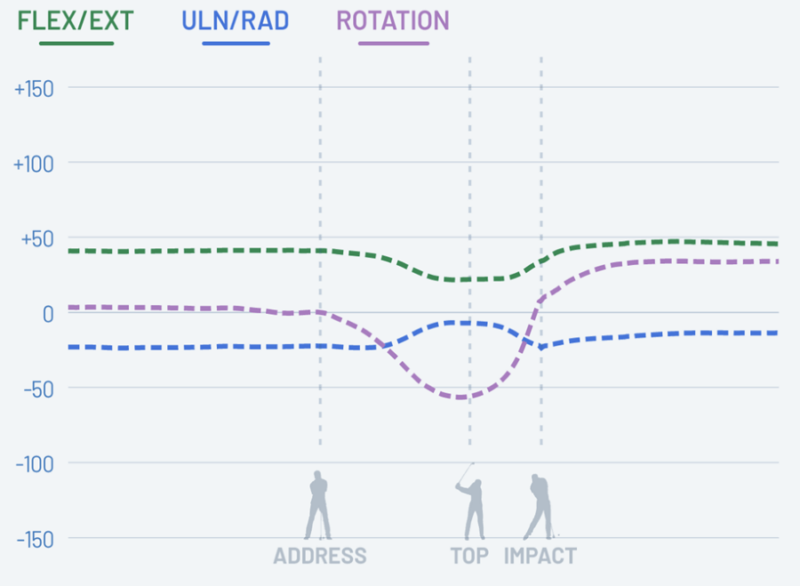The image size is (800, 586).
Task: Click the +150 y-axis label
Action: pos(33,88)
